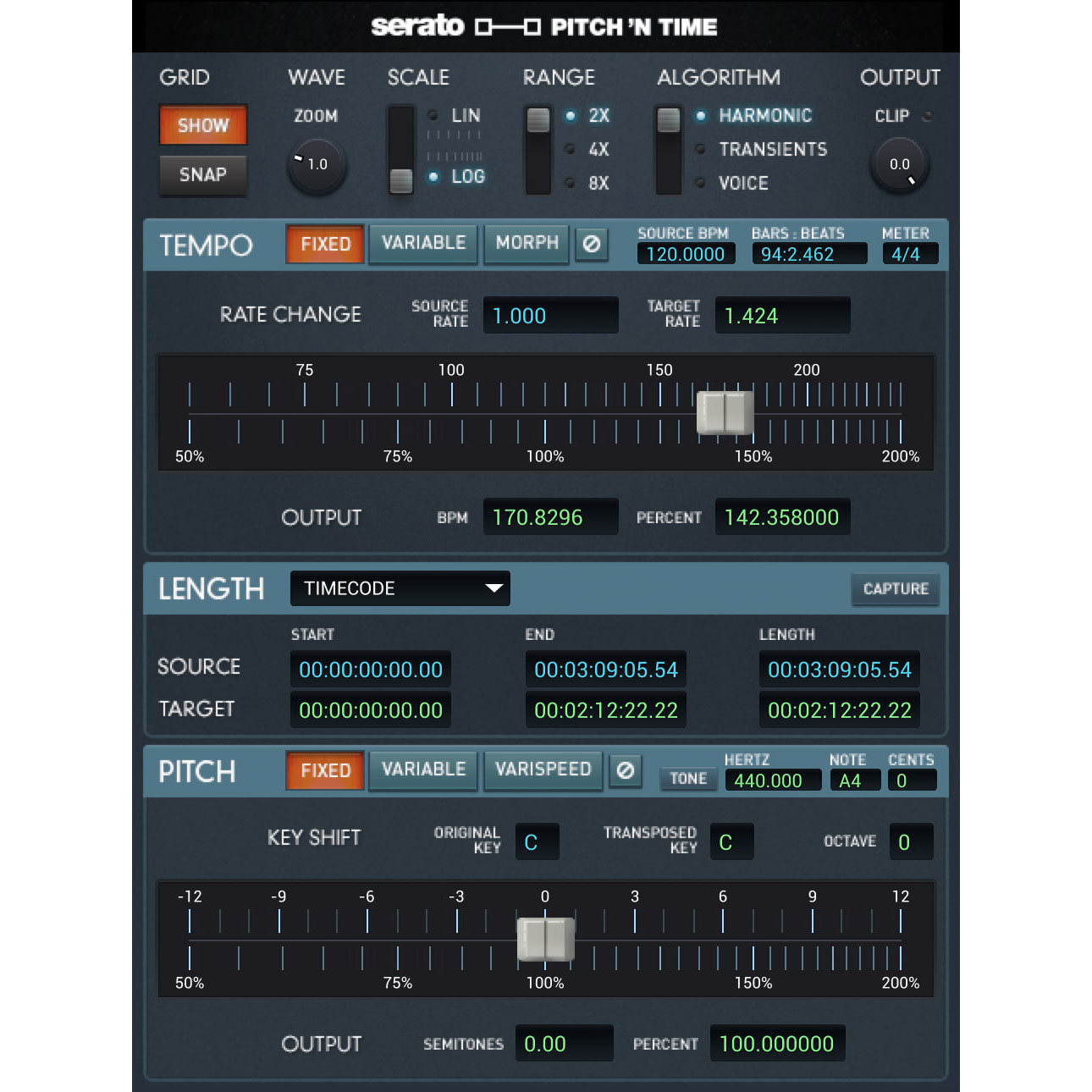The height and width of the screenshot is (1092, 1092).
Task: Click the Target Rate field
Action: 781,315
